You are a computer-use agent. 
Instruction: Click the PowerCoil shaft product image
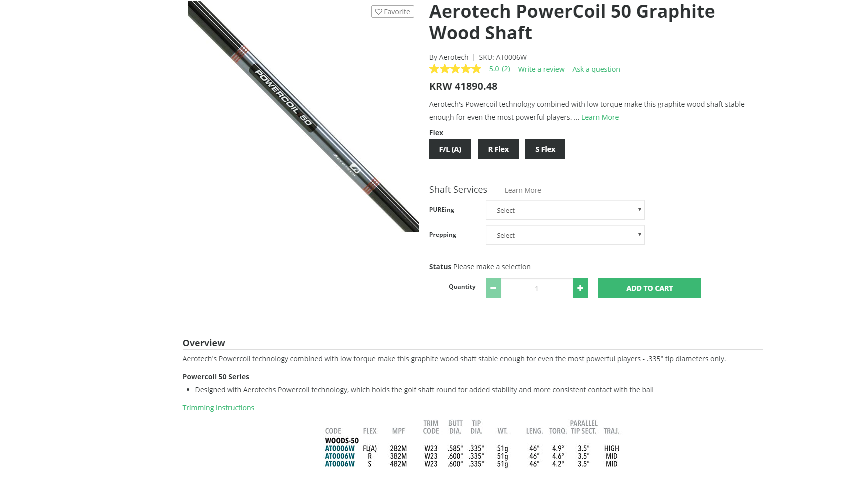303,116
